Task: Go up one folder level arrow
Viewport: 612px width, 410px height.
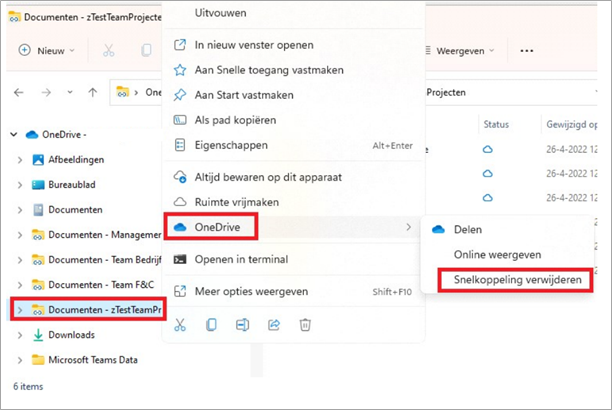Action: pos(93,93)
